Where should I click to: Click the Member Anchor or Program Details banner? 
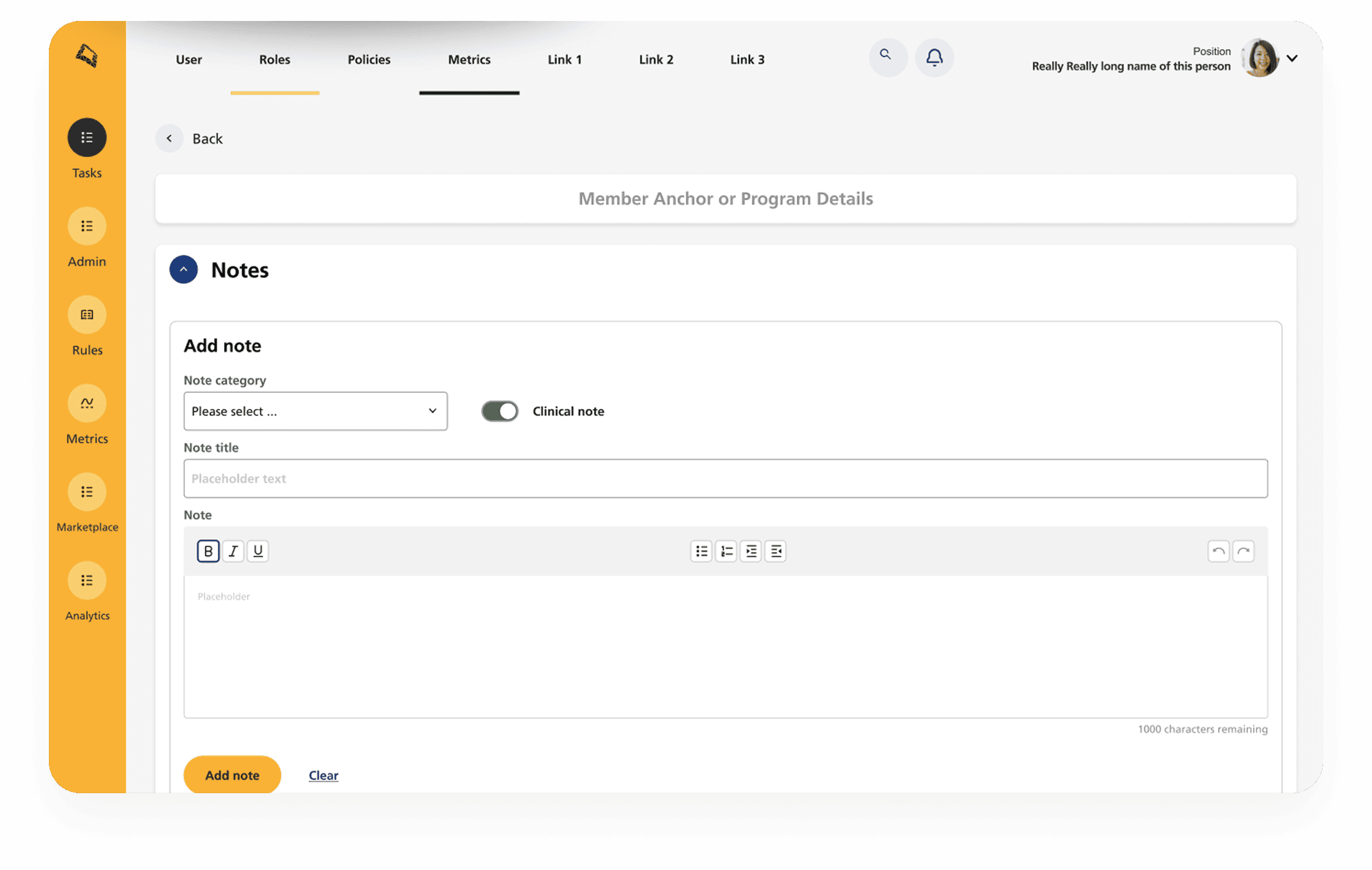[726, 198]
